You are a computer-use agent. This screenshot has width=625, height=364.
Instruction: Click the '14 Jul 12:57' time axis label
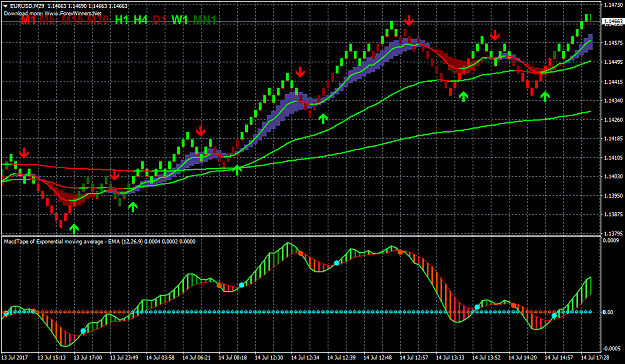(414, 357)
